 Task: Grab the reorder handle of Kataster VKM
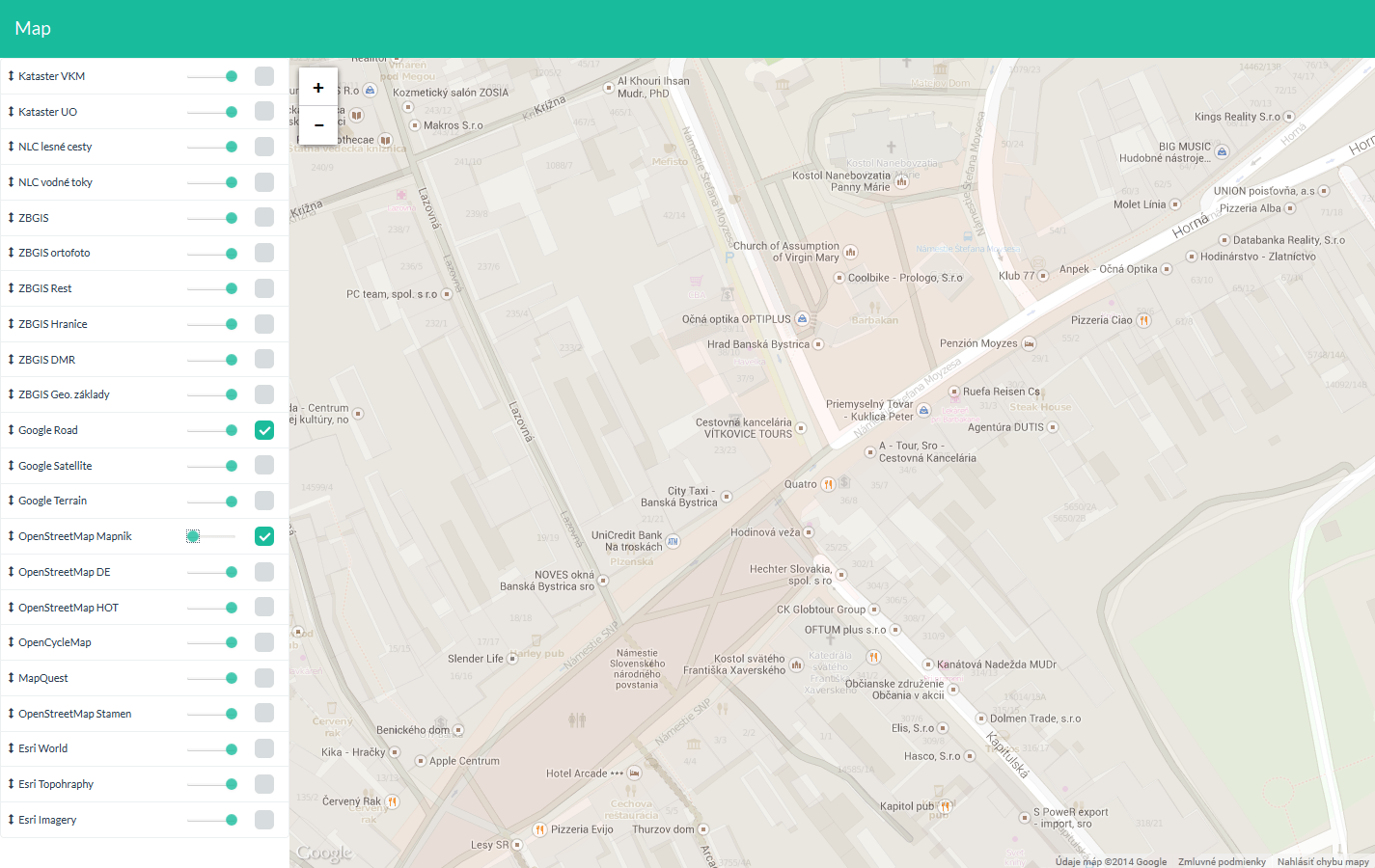(x=11, y=76)
